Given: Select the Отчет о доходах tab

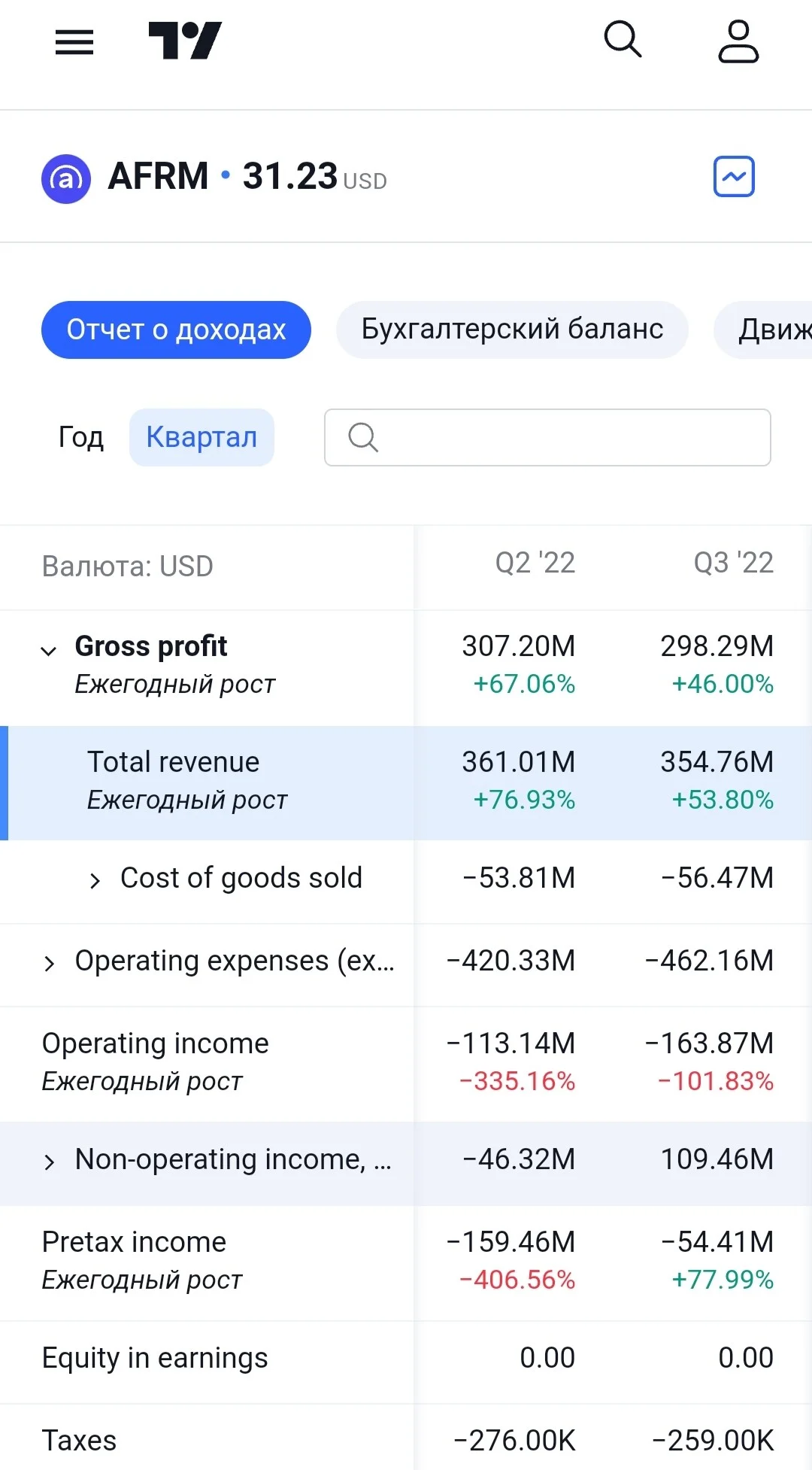Looking at the screenshot, I should click(176, 330).
